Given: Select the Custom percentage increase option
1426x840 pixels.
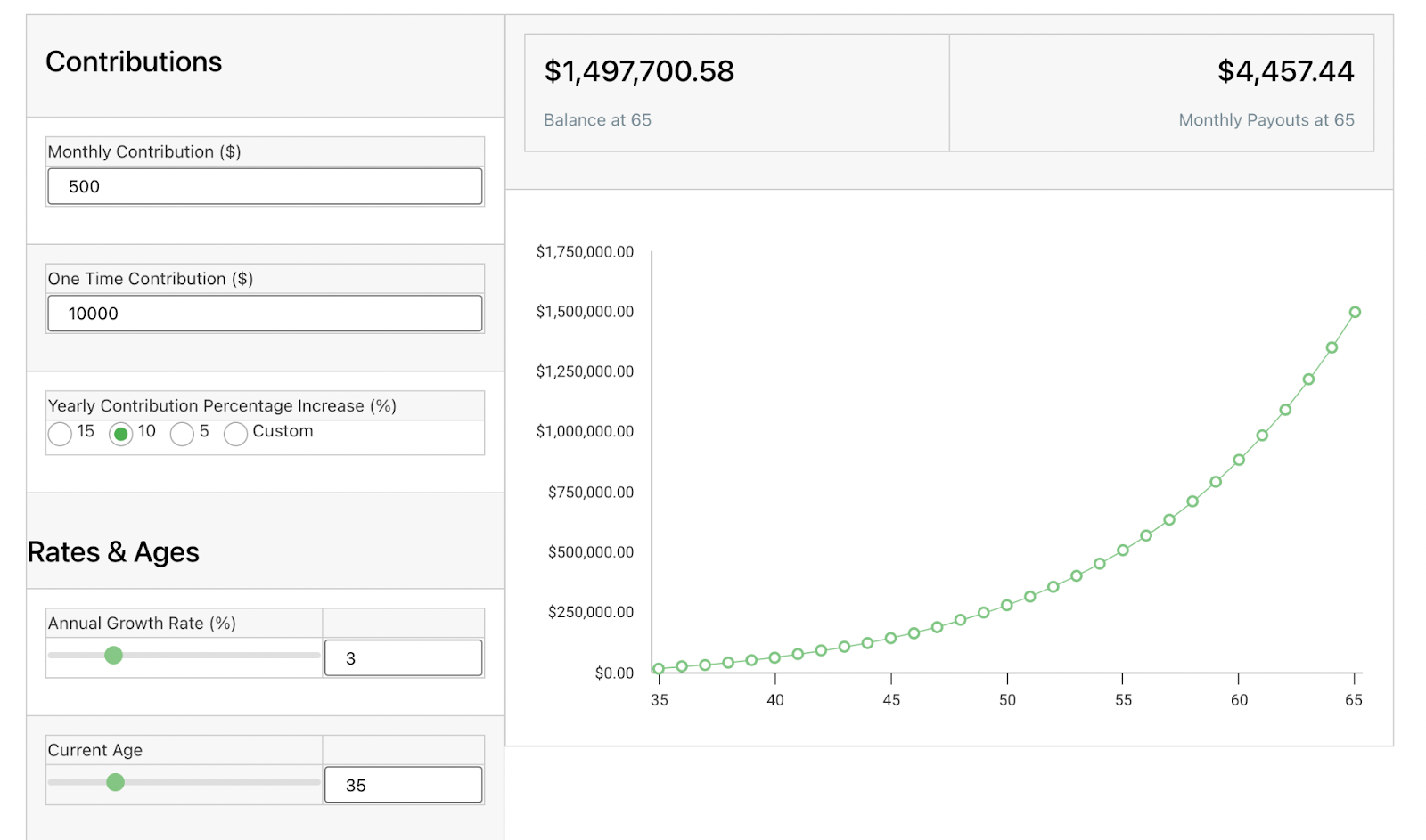Looking at the screenshot, I should [x=235, y=434].
